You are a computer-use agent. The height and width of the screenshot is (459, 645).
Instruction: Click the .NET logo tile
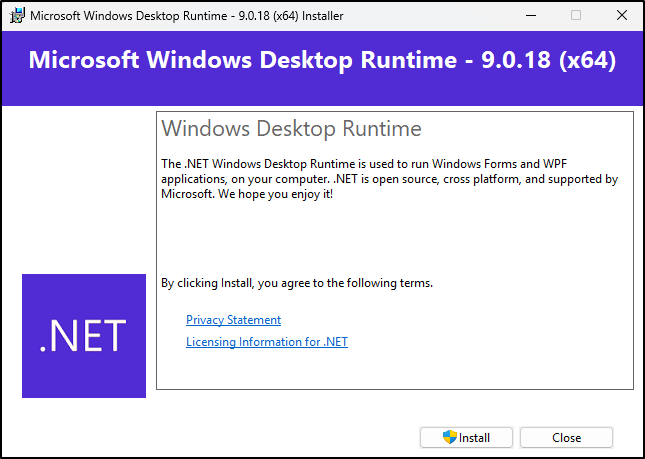(x=84, y=336)
